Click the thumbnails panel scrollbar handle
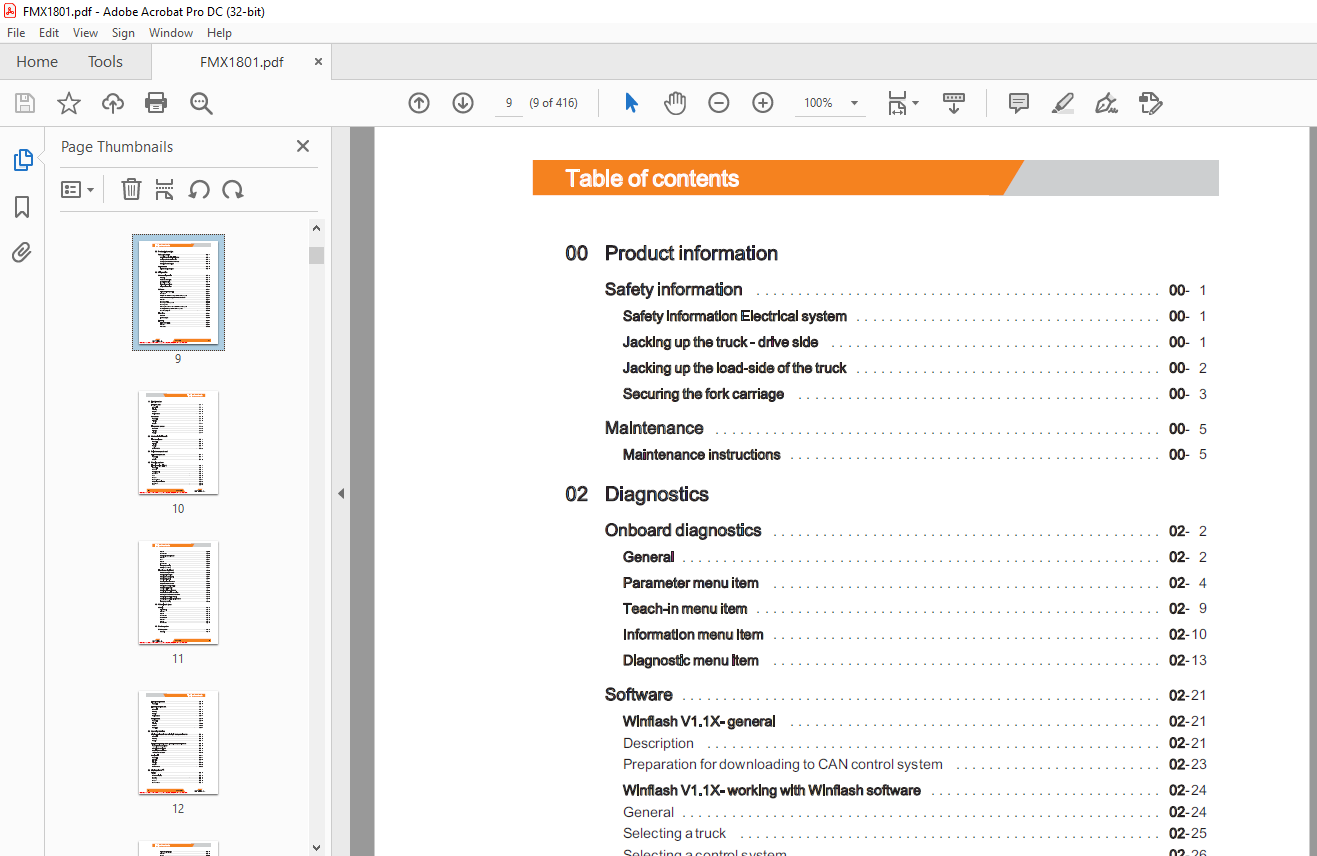 [316, 255]
